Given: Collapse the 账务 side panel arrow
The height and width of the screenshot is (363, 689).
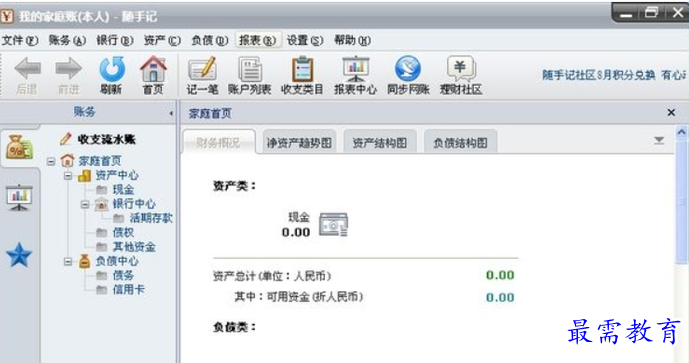Looking at the screenshot, I should click(x=171, y=113).
